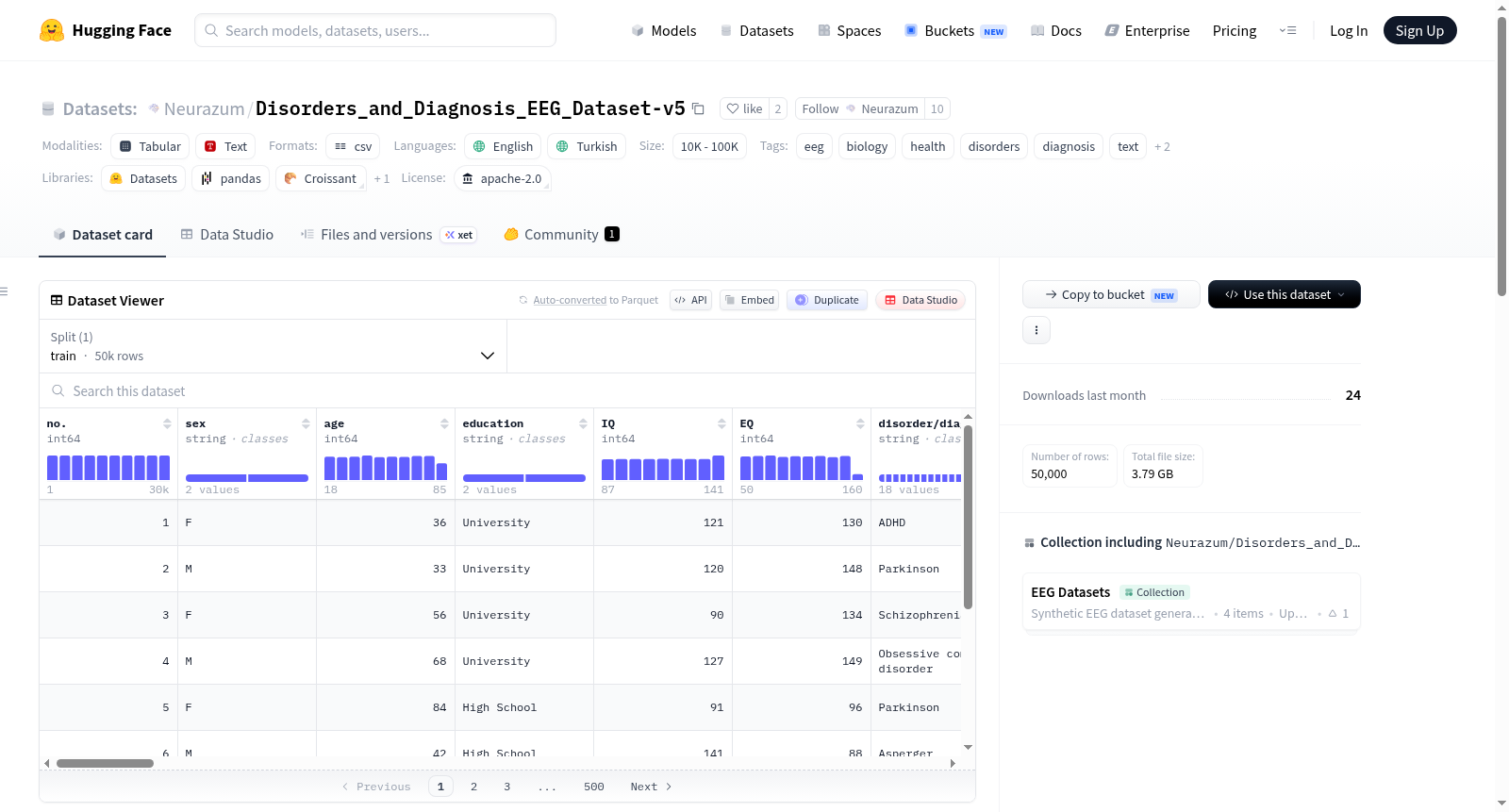This screenshot has width=1509, height=812.
Task: Select the eeg tag
Action: coord(814,146)
